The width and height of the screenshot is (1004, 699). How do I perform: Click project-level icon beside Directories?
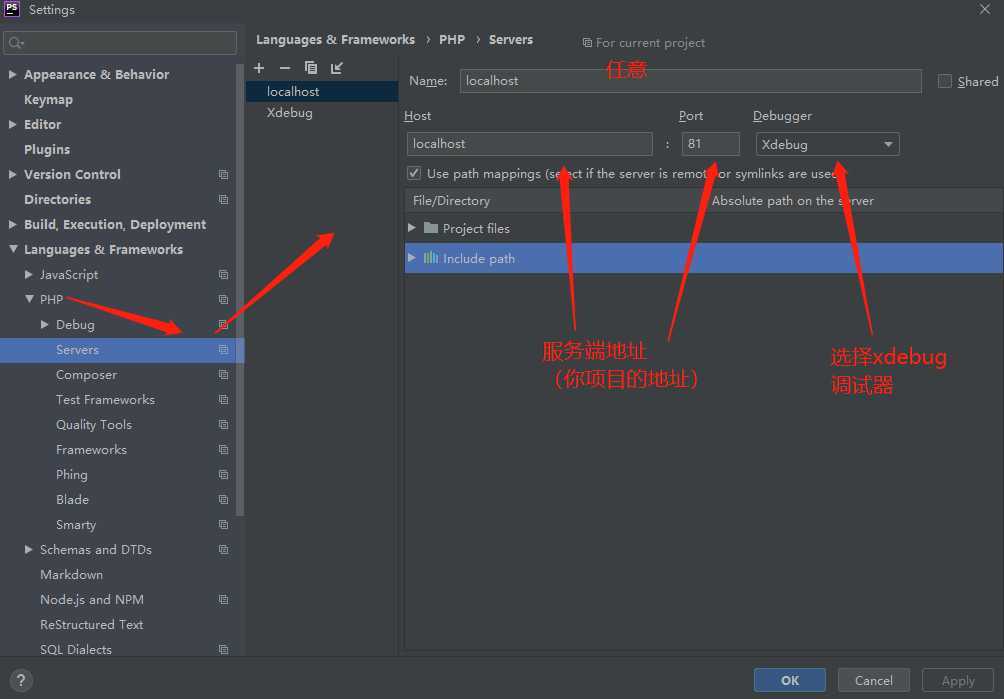tap(223, 200)
